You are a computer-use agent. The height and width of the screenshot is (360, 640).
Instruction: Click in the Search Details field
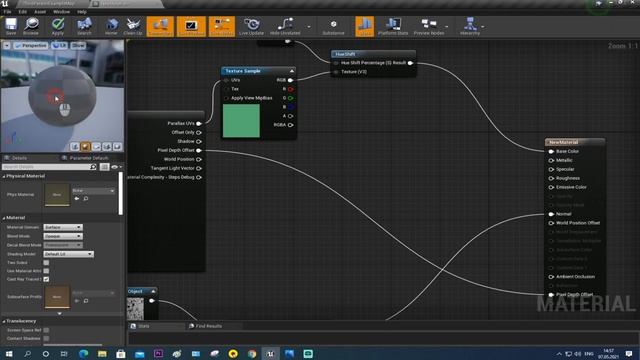pos(46,167)
